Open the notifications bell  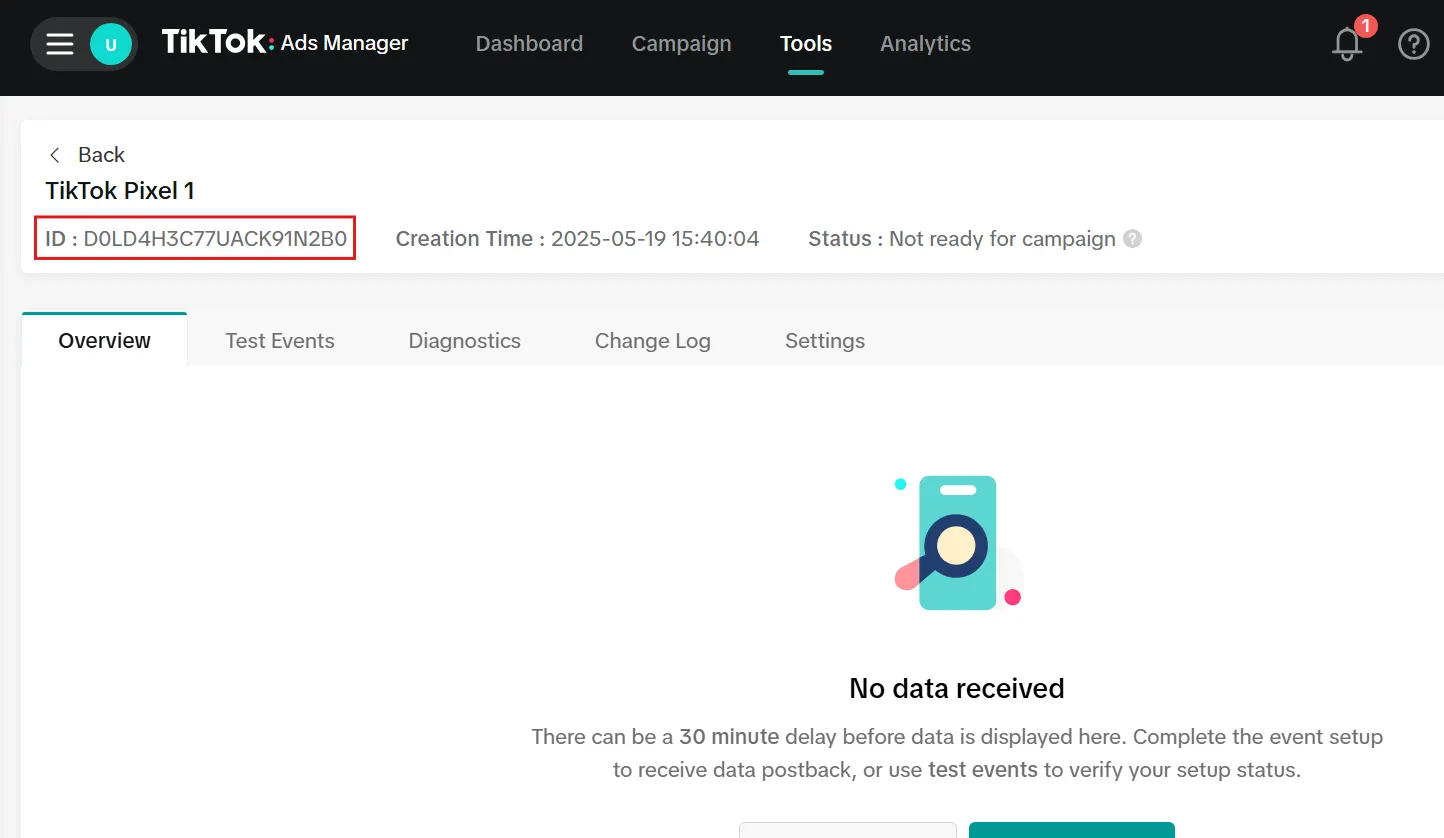pyautogui.click(x=1348, y=44)
